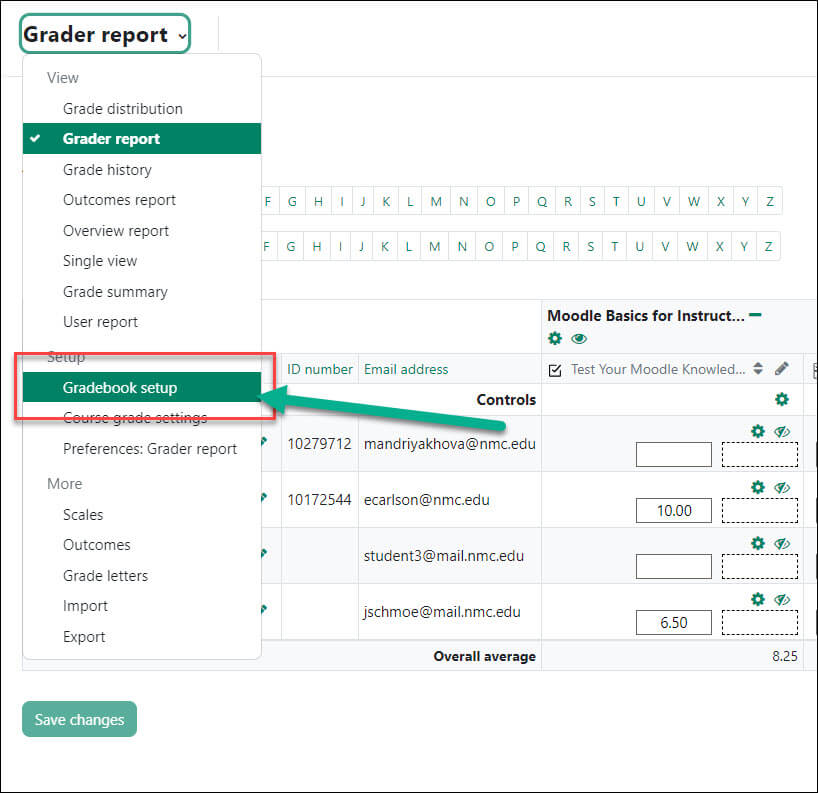
Task: Click the grade field showing 6.50
Action: tap(673, 622)
